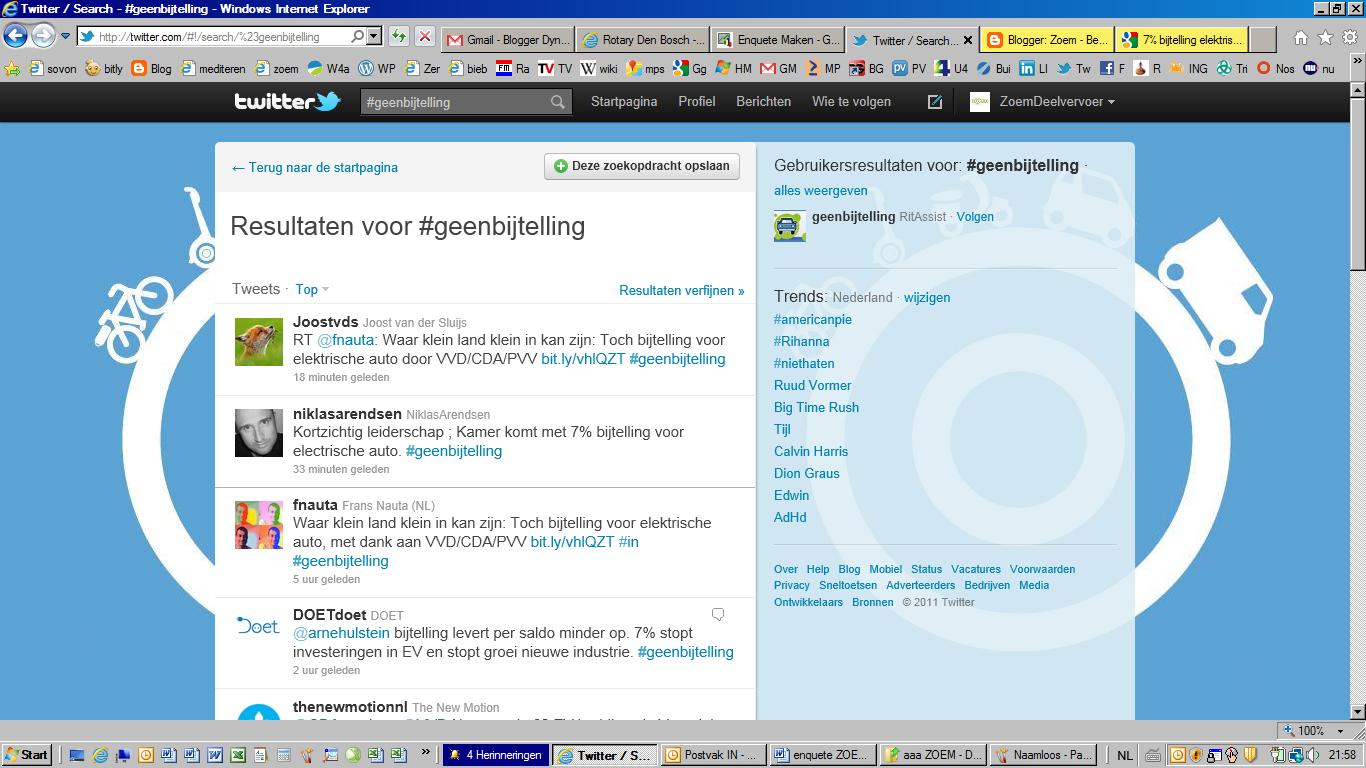Switch to the Enquete Maken tab

(778, 40)
